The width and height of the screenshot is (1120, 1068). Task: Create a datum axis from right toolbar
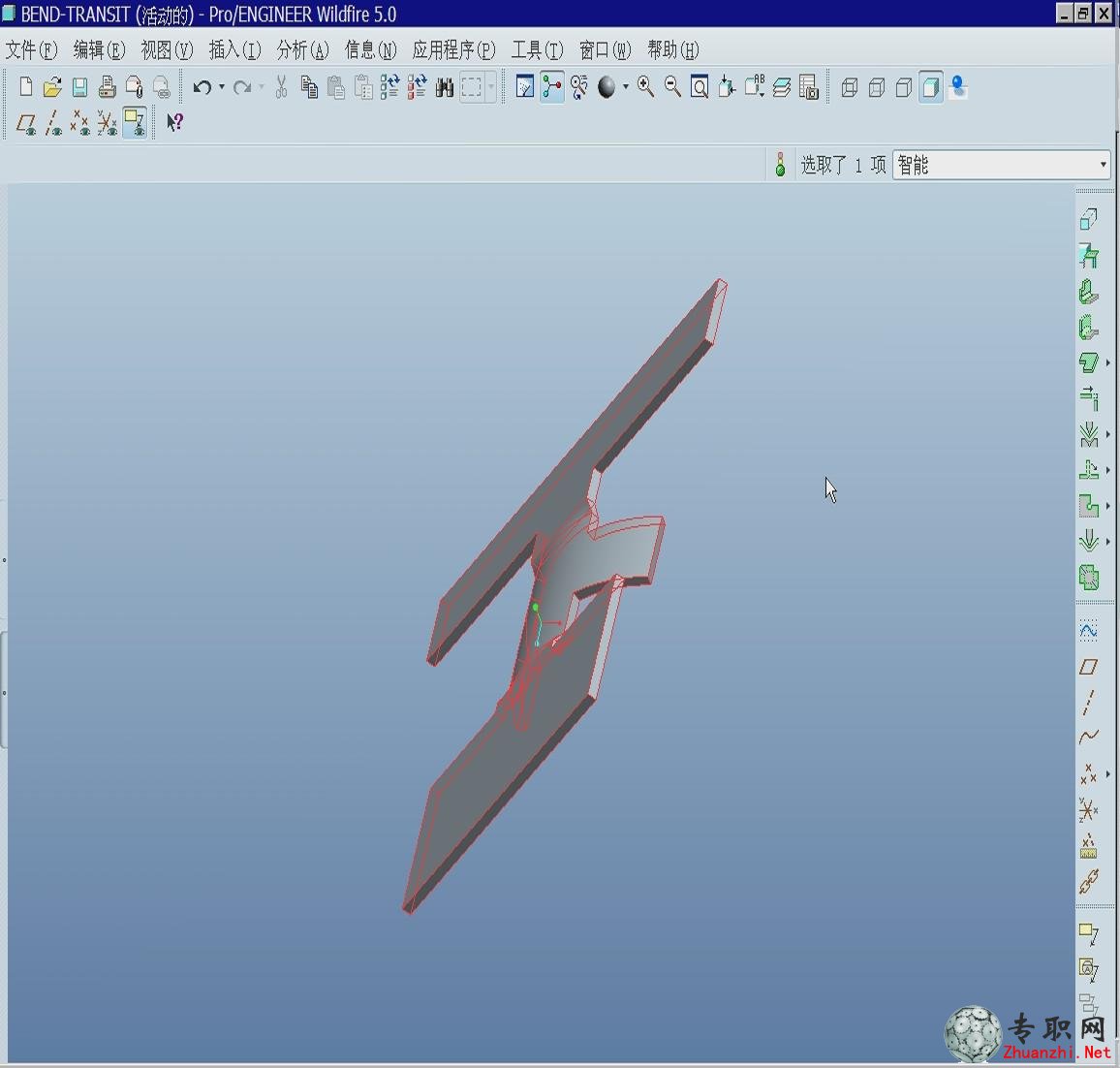coord(1088,703)
